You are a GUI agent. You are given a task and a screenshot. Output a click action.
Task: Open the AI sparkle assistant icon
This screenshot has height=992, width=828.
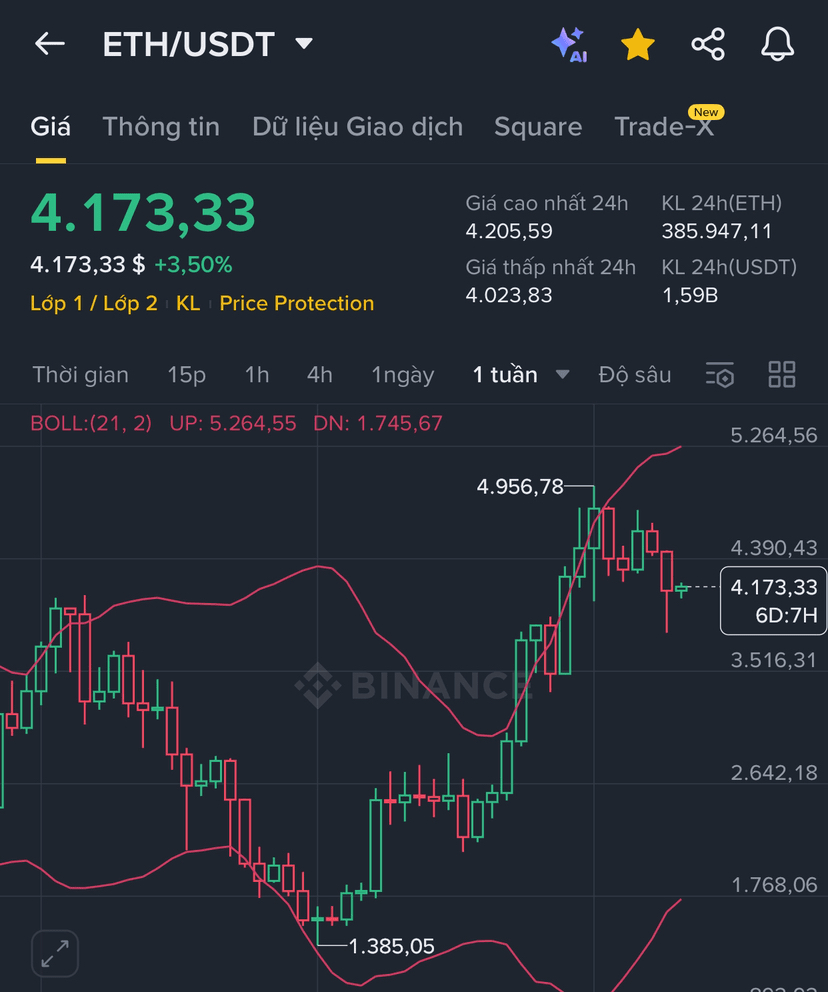point(568,44)
